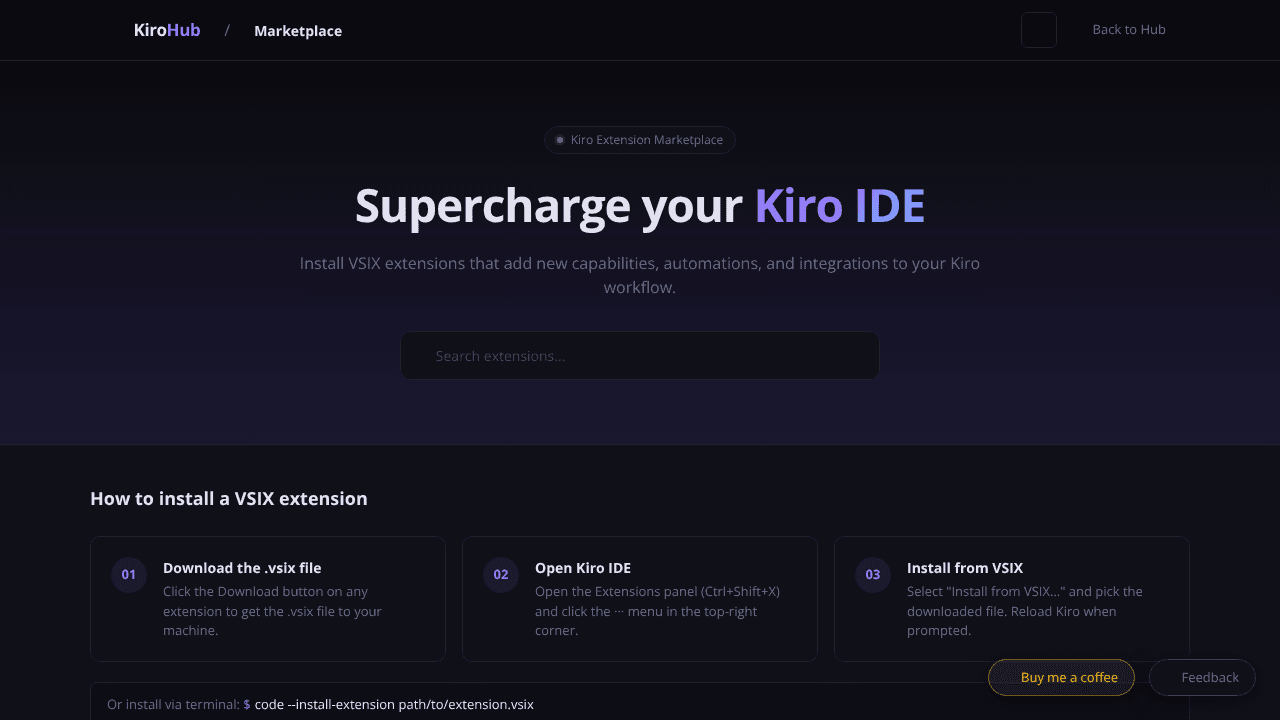Viewport: 1280px width, 720px height.
Task: Click the 02 step number badge
Action: (501, 575)
